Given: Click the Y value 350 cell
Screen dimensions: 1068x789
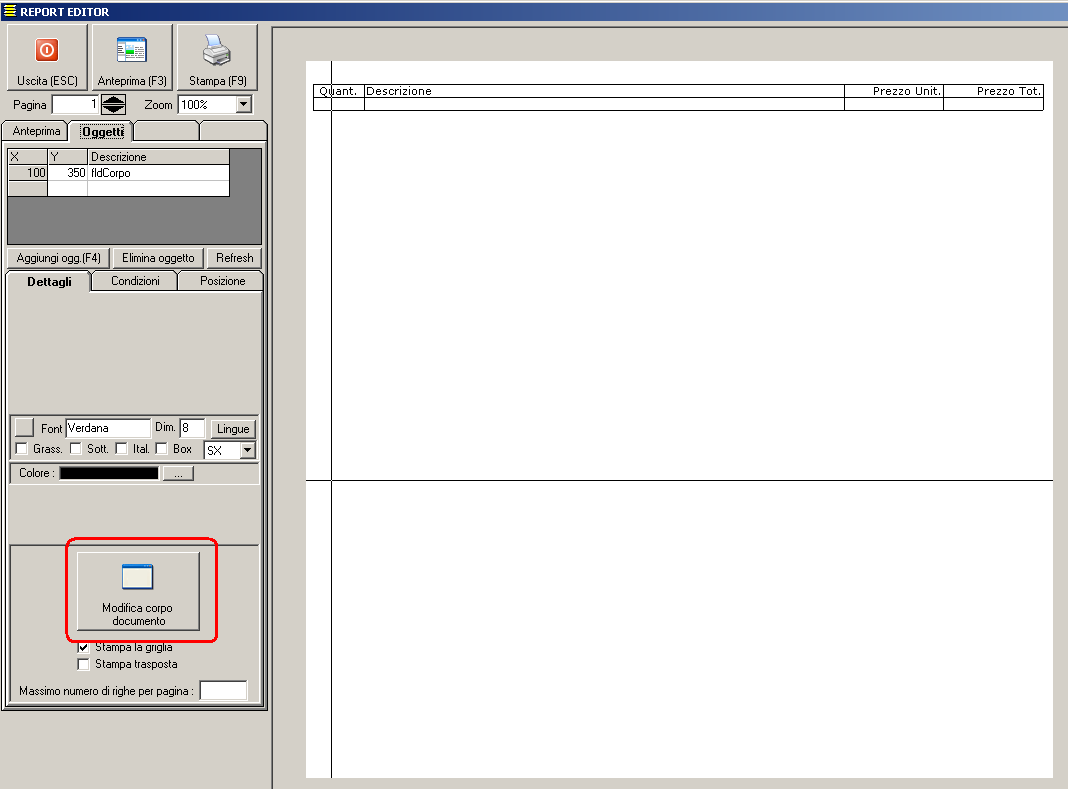Looking at the screenshot, I should tap(67, 173).
